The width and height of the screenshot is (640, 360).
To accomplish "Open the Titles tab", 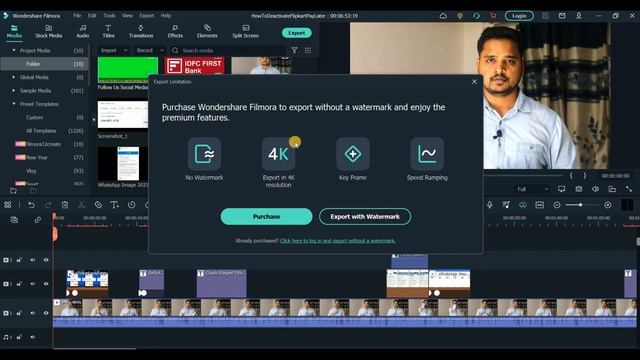I will click(x=108, y=31).
